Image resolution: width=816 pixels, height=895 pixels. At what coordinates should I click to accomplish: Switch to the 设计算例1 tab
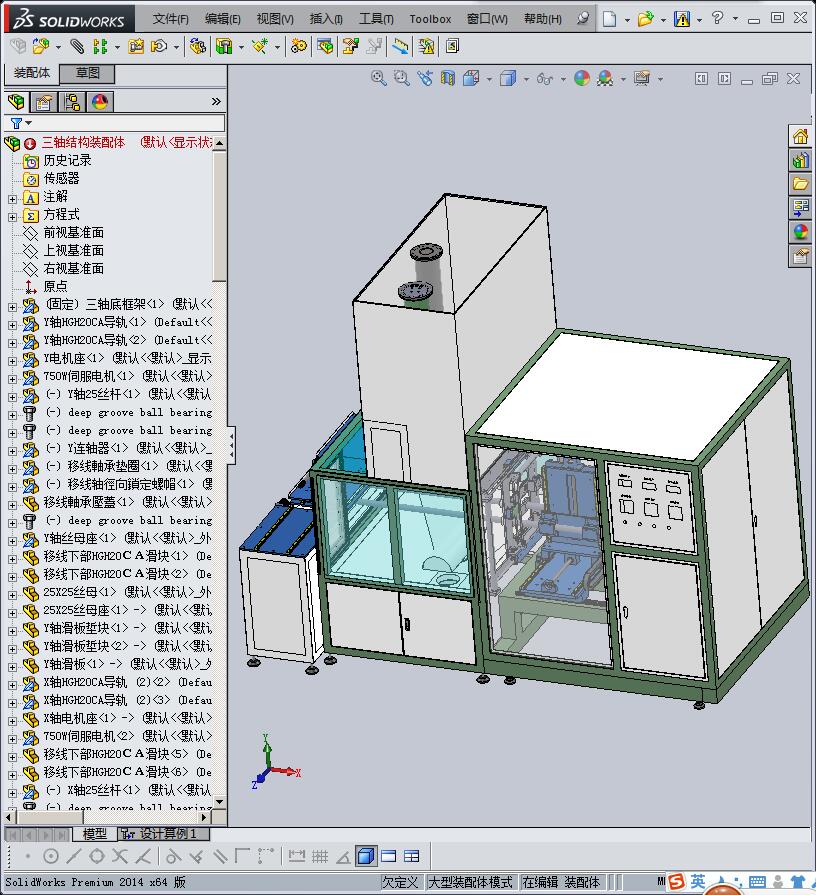(x=164, y=834)
